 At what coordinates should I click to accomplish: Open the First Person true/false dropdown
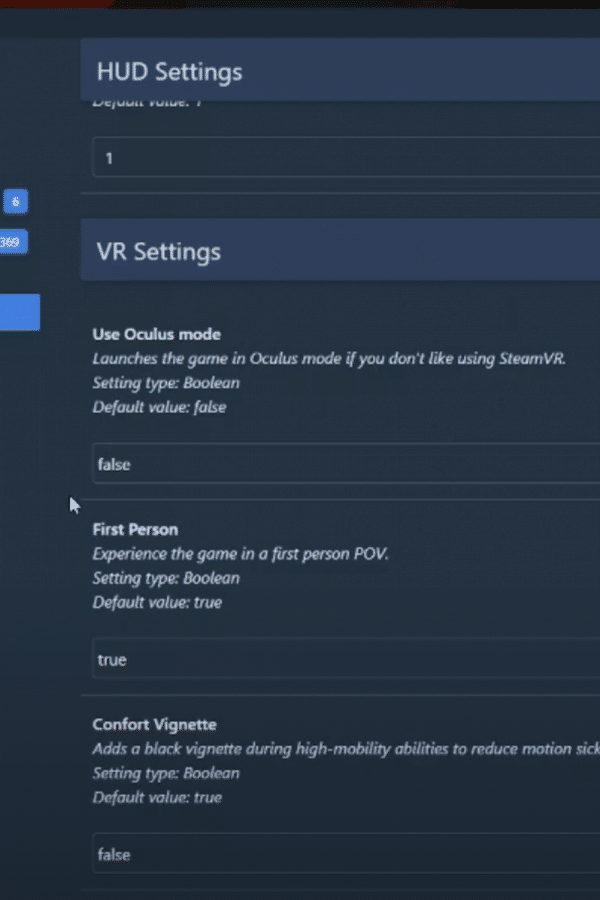tap(346, 659)
